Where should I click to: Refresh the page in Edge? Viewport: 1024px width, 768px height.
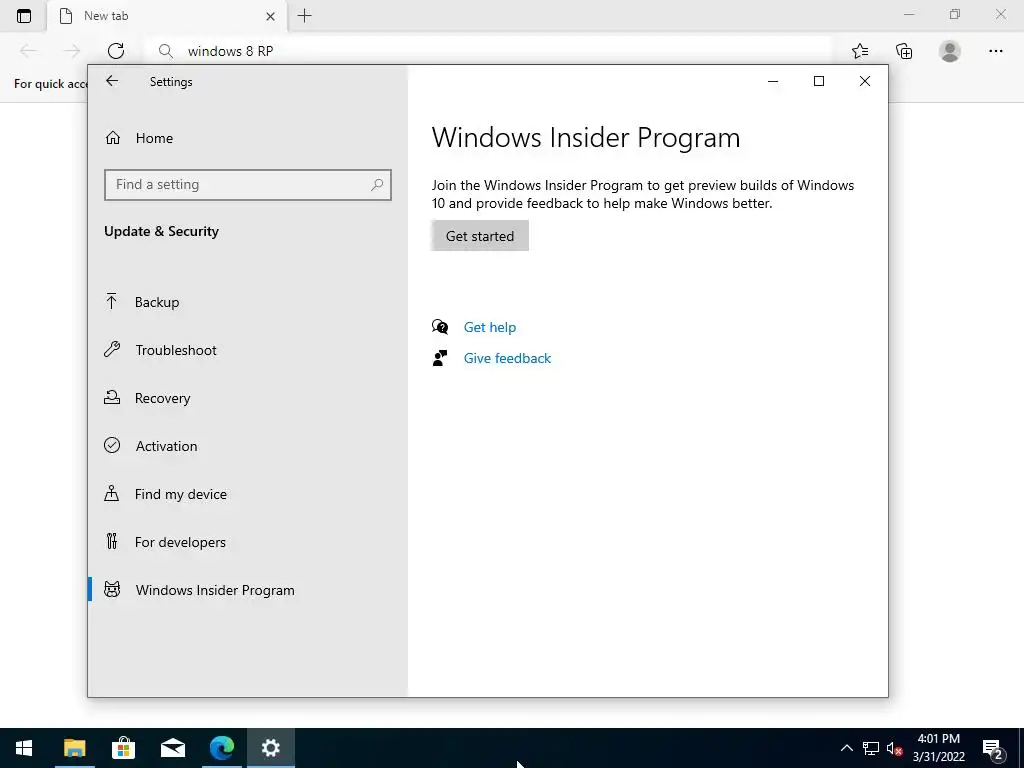pyautogui.click(x=116, y=51)
